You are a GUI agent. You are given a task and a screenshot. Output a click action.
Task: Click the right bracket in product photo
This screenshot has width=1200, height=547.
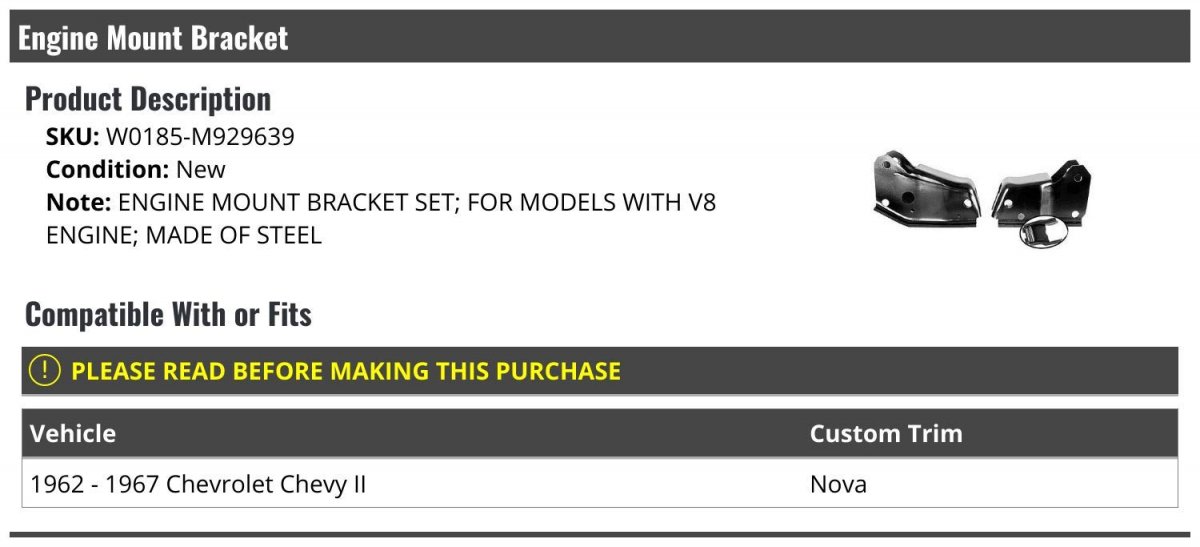pos(1042,190)
